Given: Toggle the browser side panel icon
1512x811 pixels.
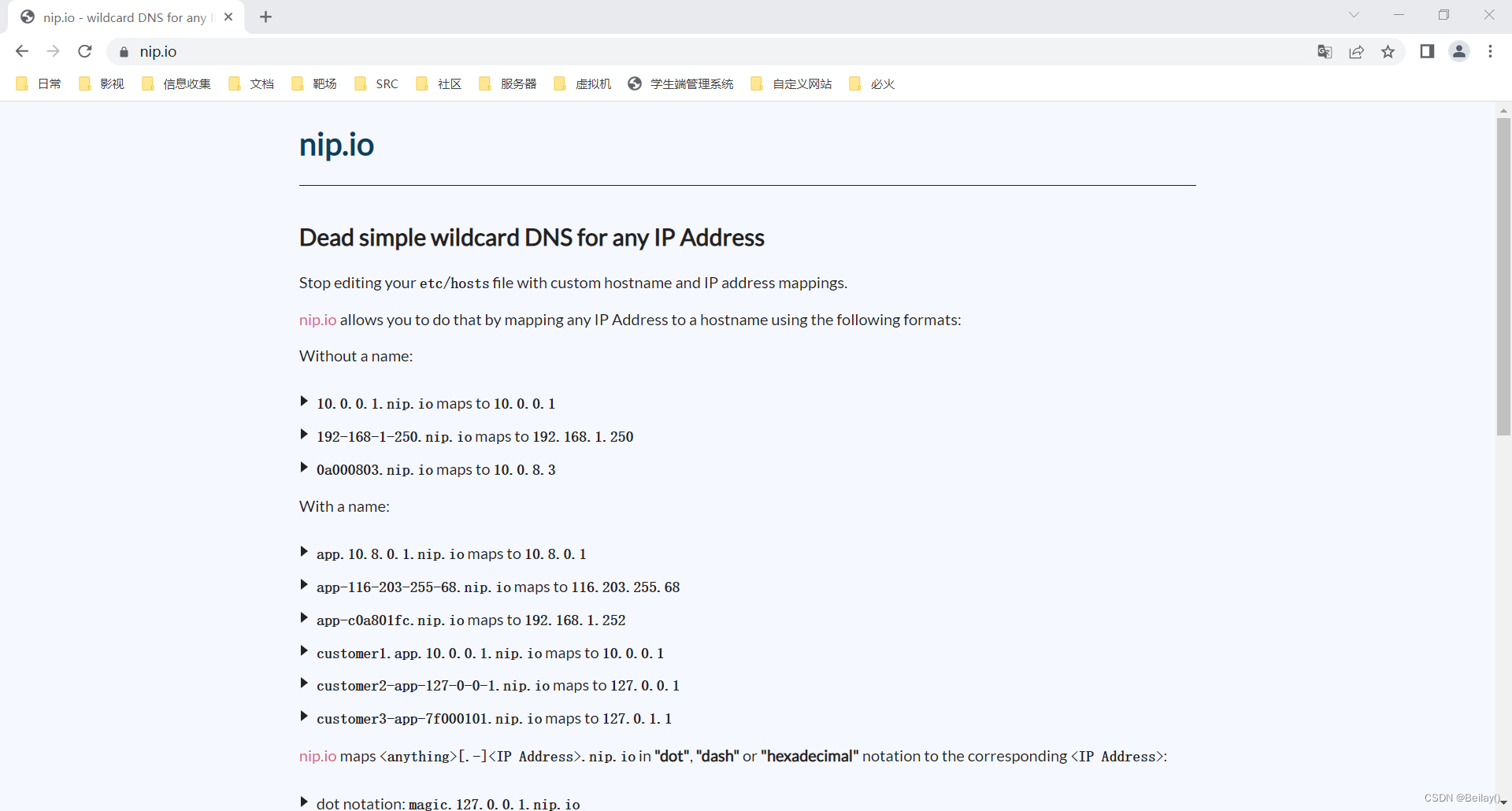Looking at the screenshot, I should pos(1427,51).
